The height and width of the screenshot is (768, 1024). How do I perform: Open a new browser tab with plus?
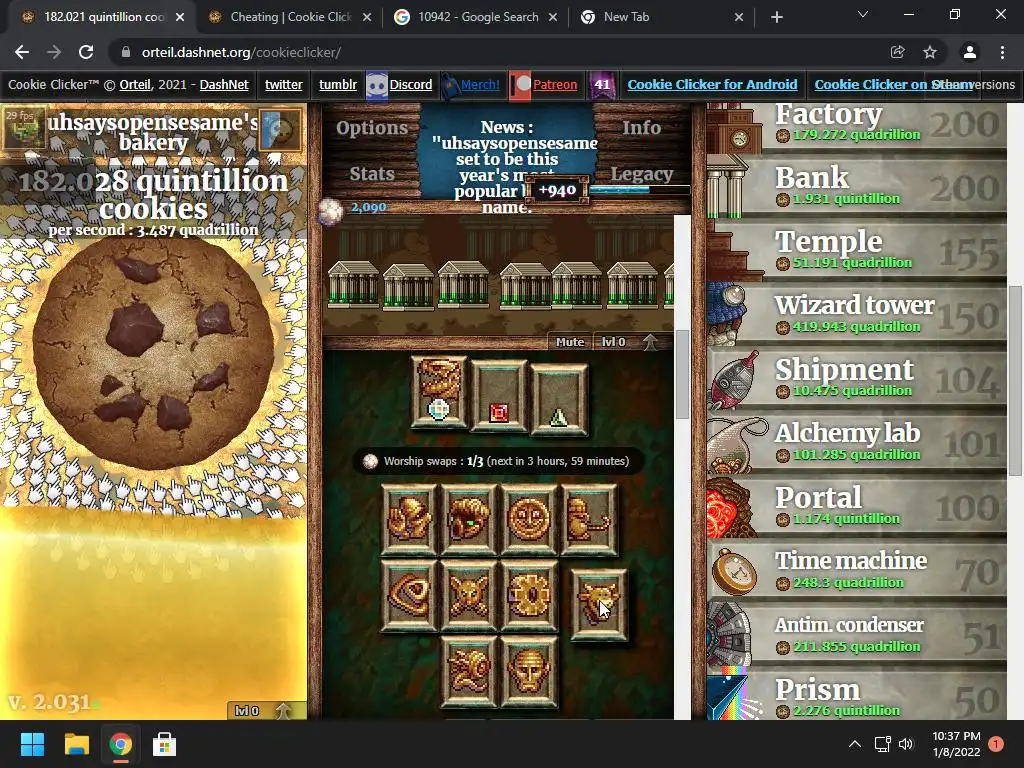pyautogui.click(x=776, y=17)
